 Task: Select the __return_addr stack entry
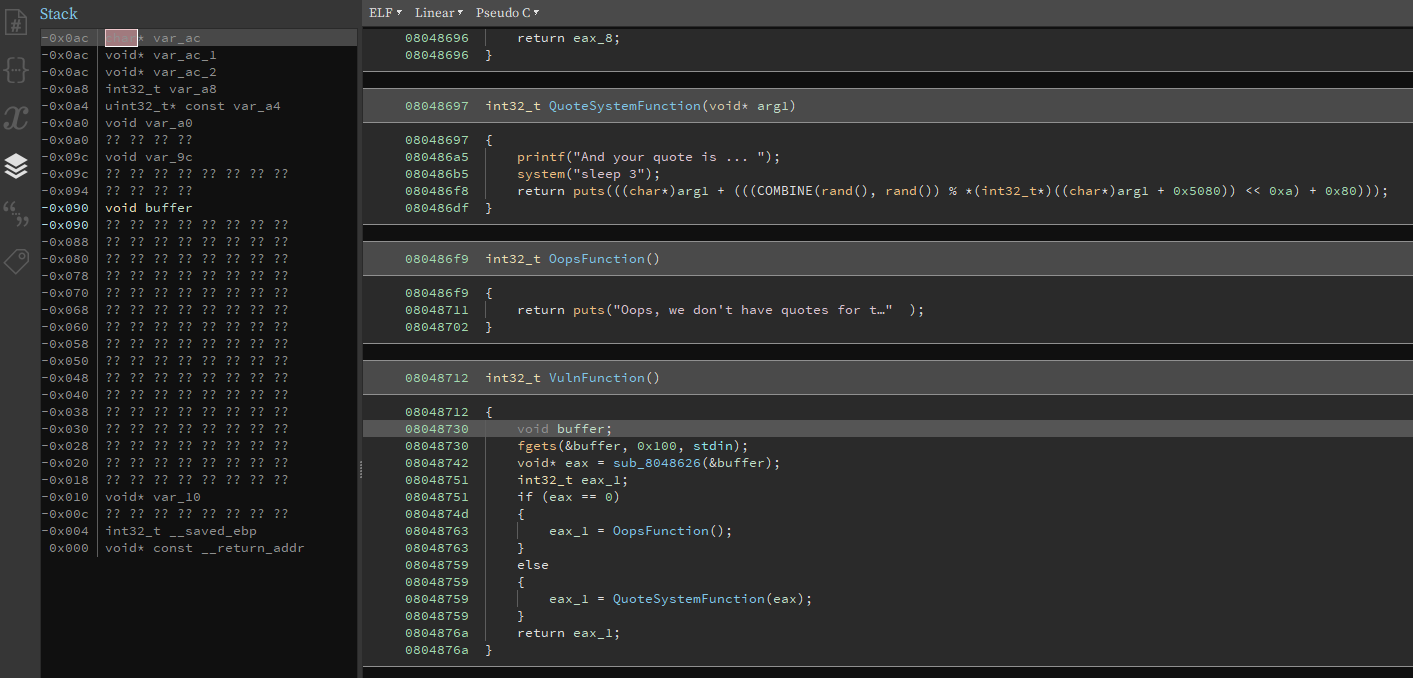tap(204, 548)
